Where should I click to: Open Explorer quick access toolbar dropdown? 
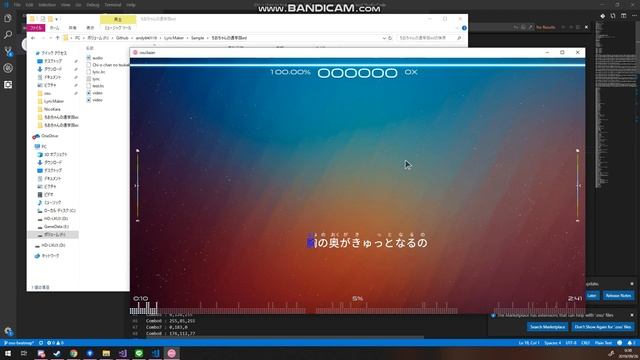tap(56, 19)
